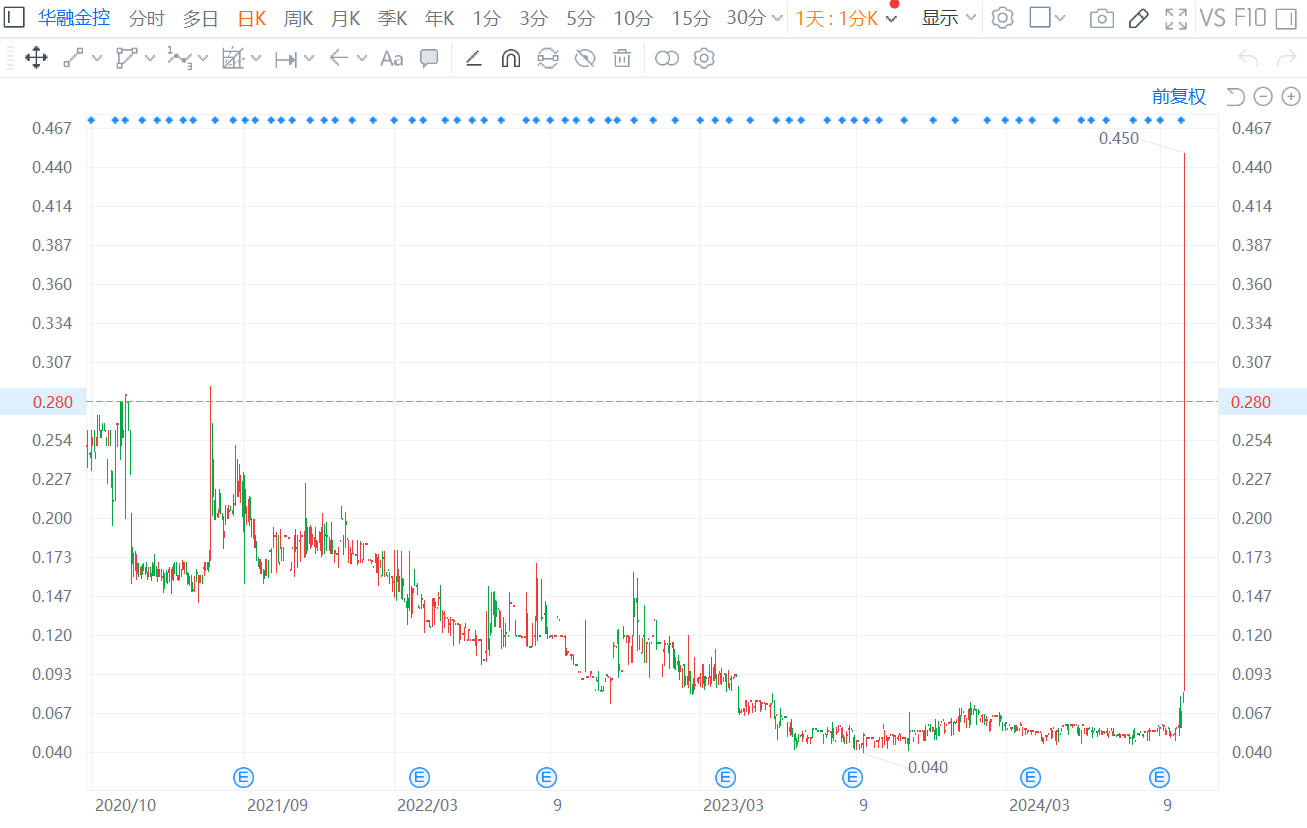Open the VS compare function
Viewport: 1307px width, 828px height.
(x=1212, y=17)
